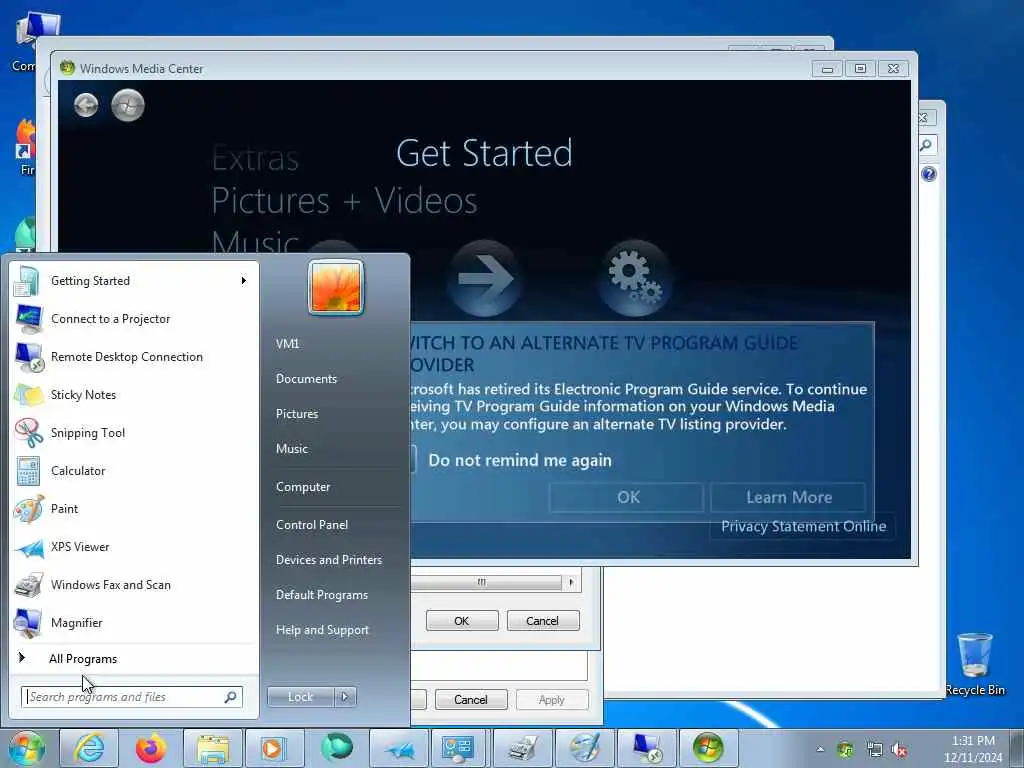
Task: Click the scrollbar right arrow in background dialog
Action: coord(571,582)
